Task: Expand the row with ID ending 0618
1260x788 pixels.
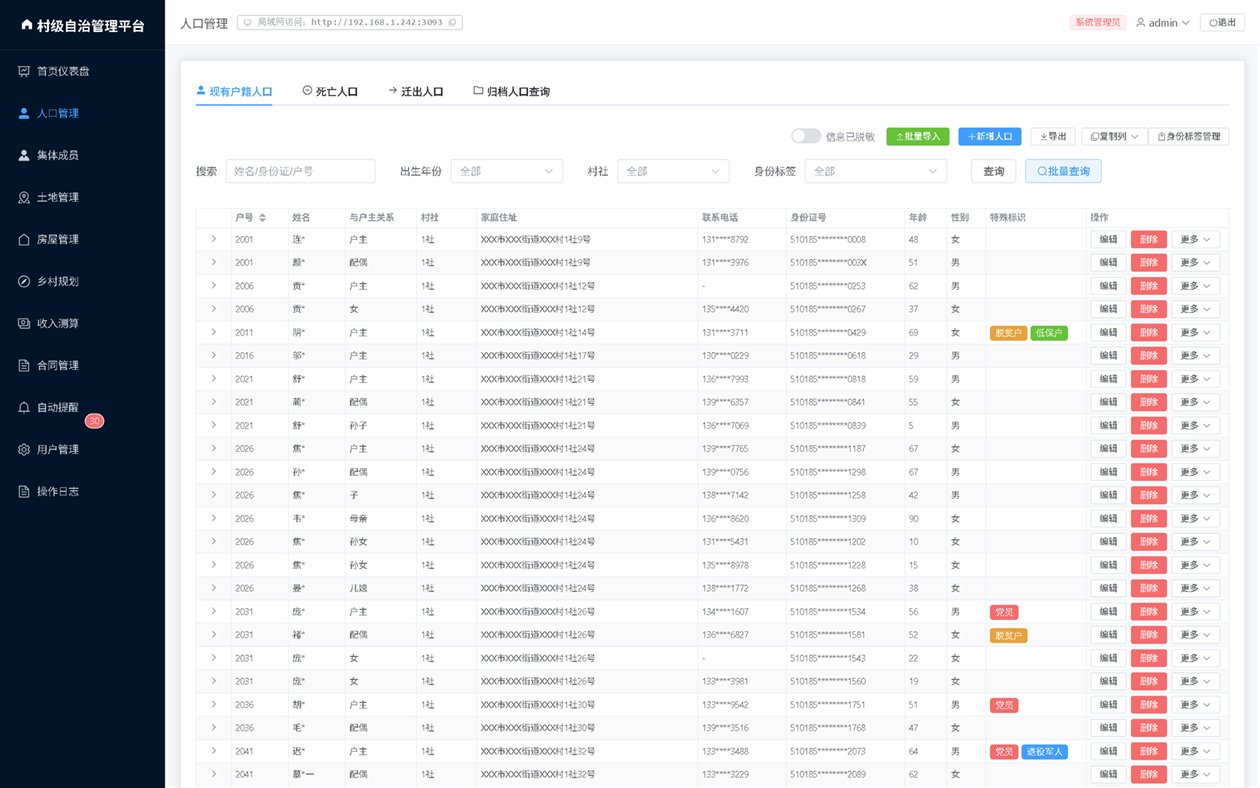Action: coord(213,355)
